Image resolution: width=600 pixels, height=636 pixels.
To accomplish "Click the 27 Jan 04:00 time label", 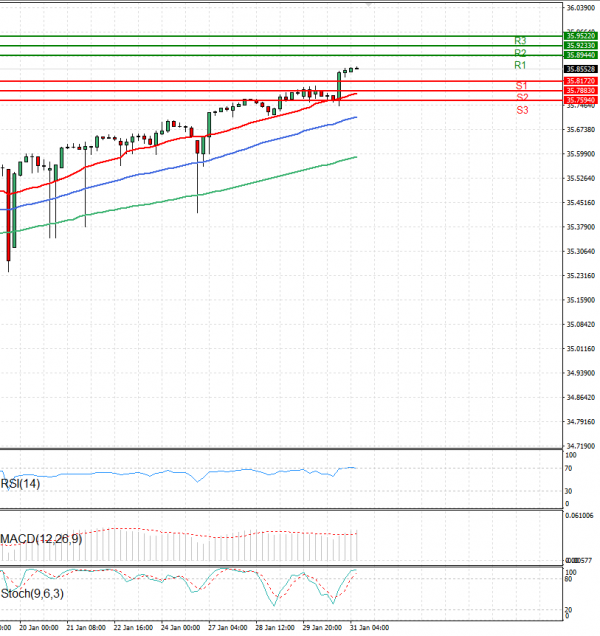I will click(x=228, y=627).
